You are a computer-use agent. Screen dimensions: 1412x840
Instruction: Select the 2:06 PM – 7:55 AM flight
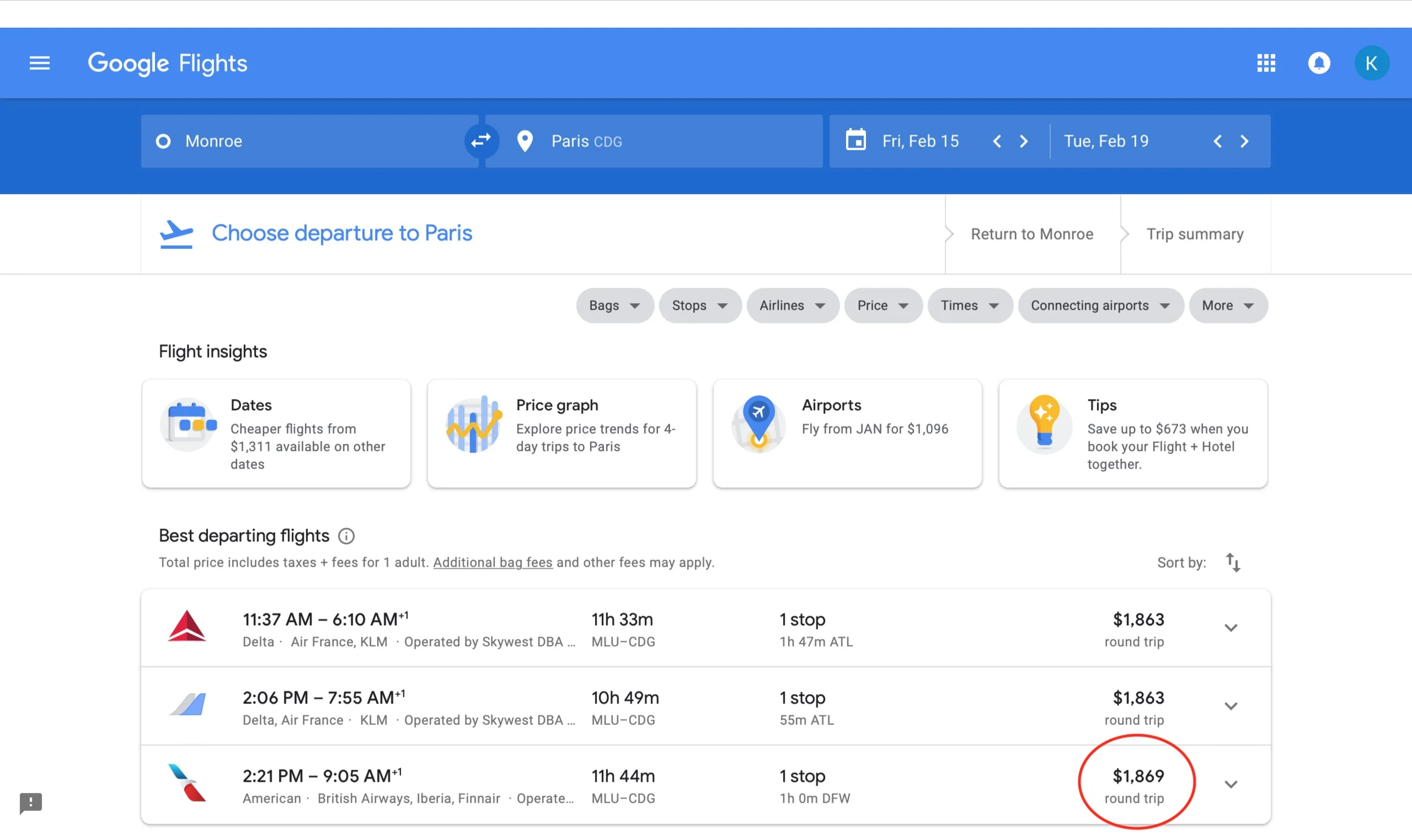click(705, 706)
